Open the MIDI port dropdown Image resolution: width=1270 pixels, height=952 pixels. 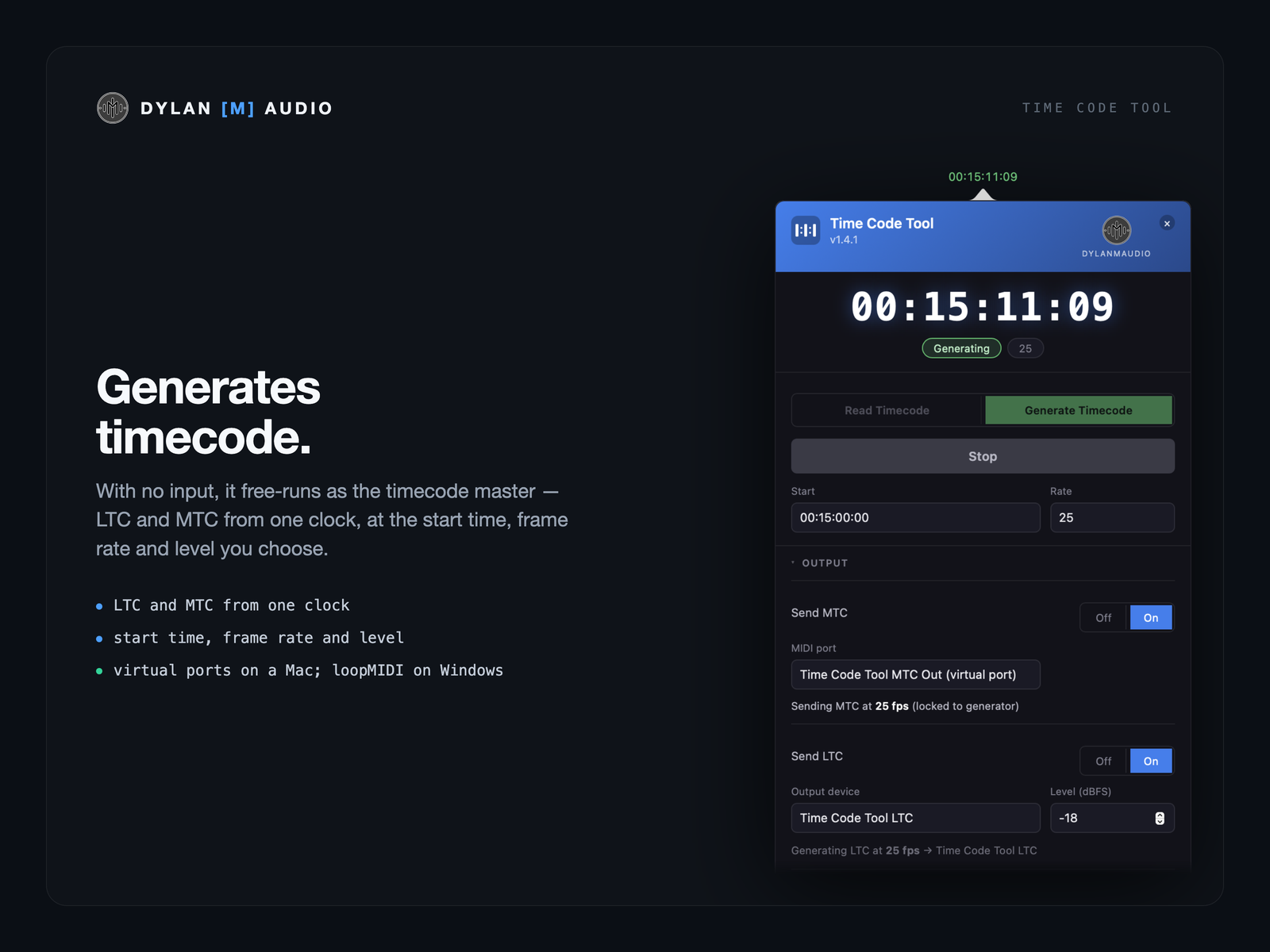(x=915, y=674)
